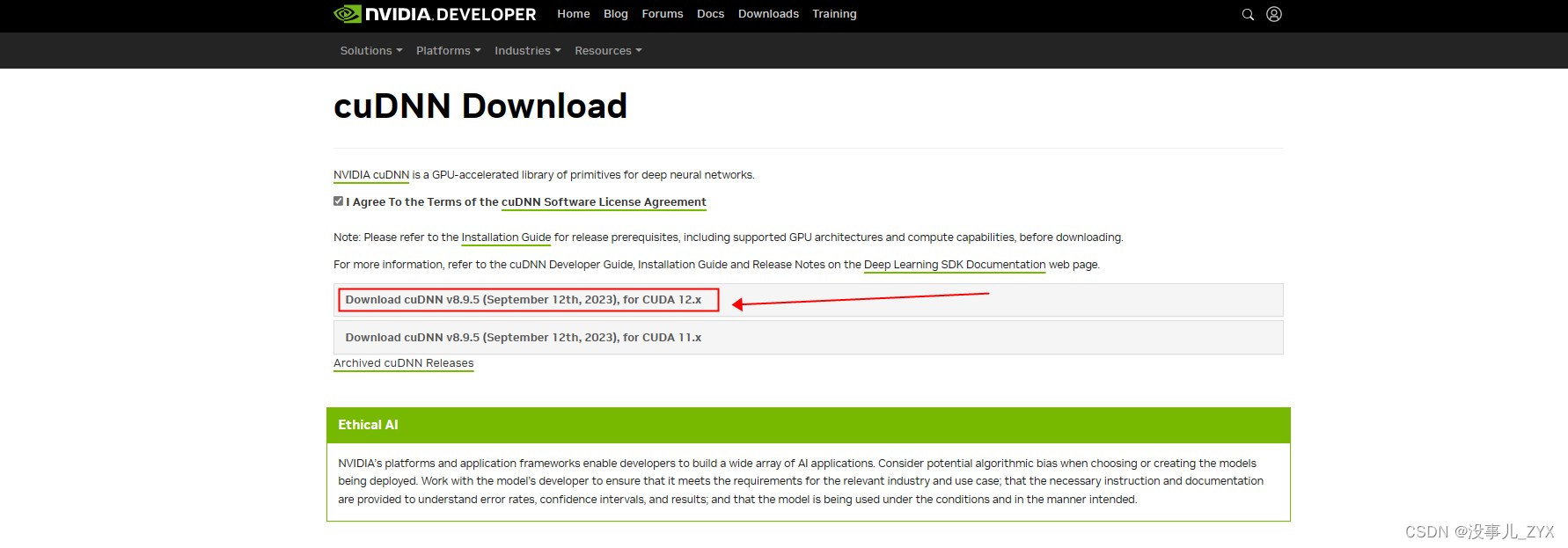This screenshot has width=1568, height=548.
Task: Expand cuDNN v8.9.5 for CUDA 12.x
Action: coord(808,300)
